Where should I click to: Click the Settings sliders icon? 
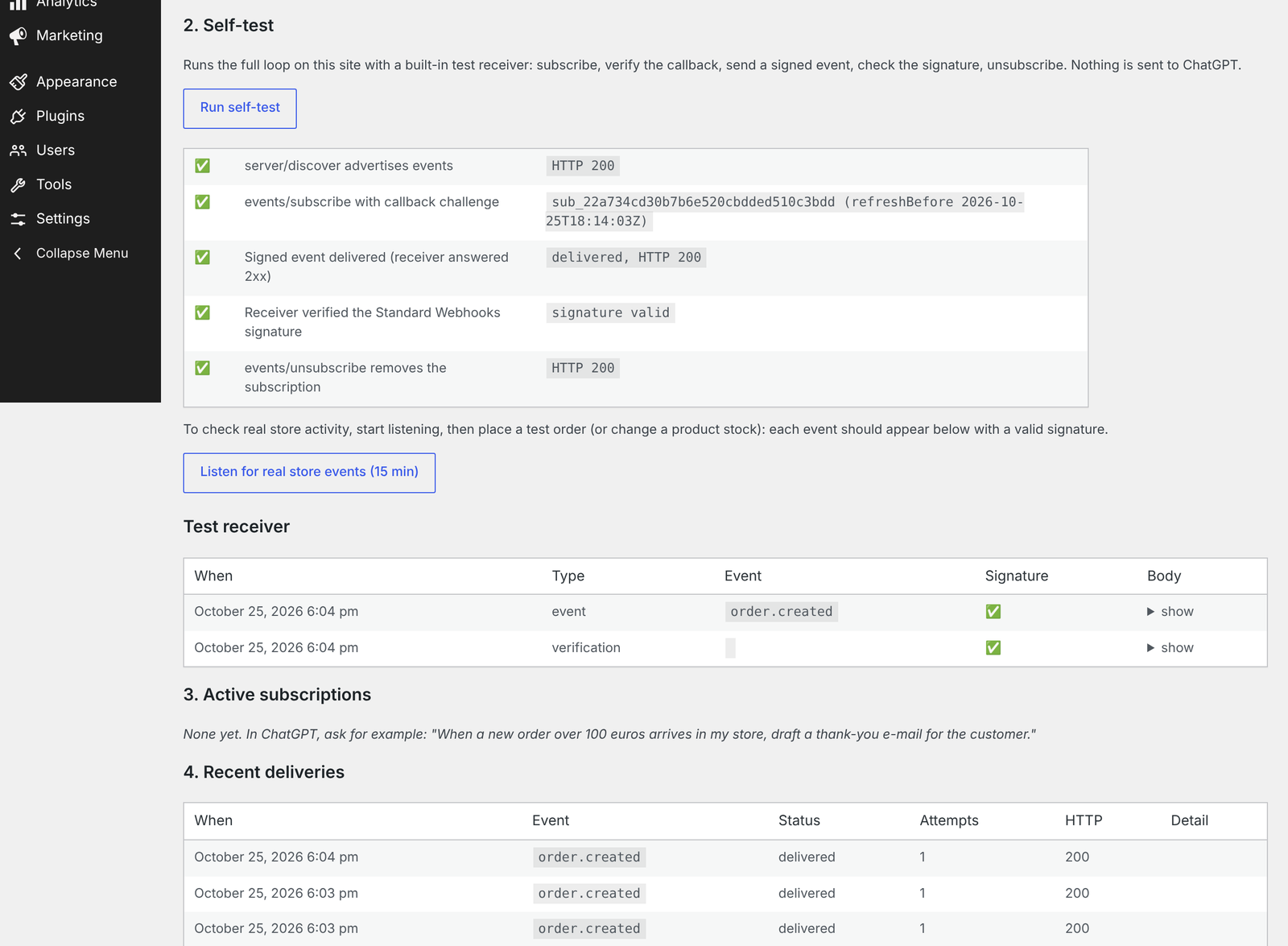point(18,219)
